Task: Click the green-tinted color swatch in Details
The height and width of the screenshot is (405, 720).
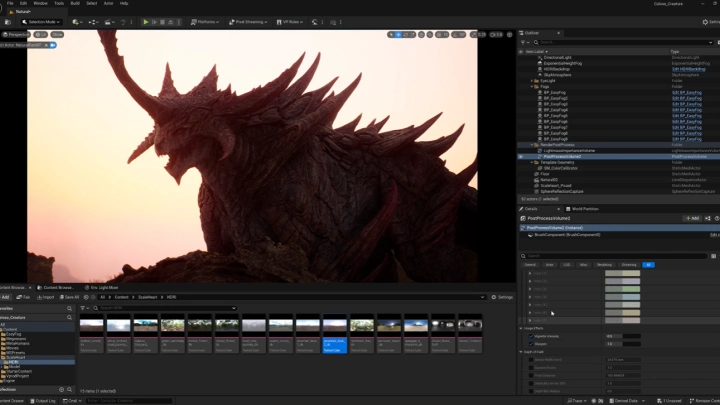Action: (623, 289)
